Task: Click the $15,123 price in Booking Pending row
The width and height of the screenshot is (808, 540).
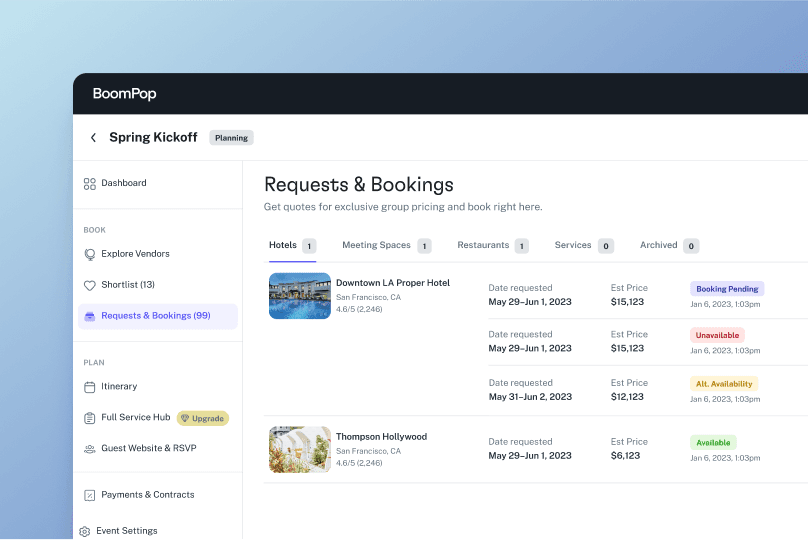Action: (627, 302)
